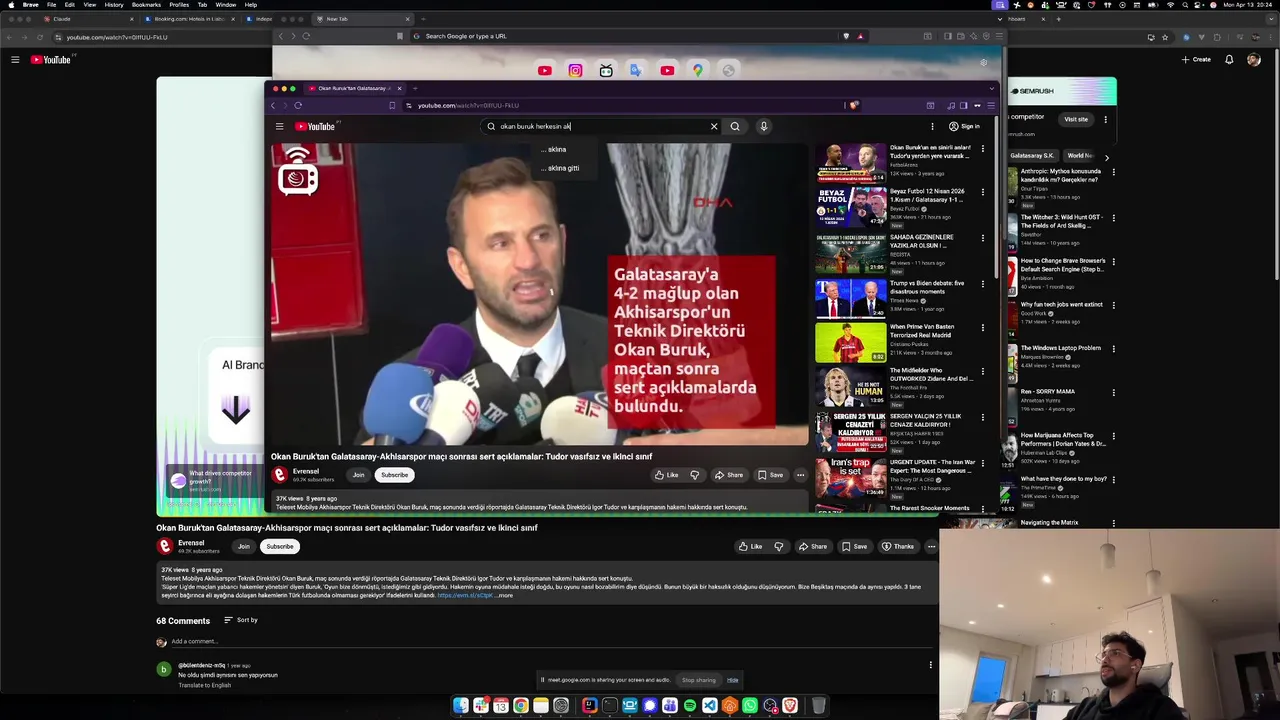The width and height of the screenshot is (1280, 720).
Task: Open Spotify from the Dock
Action: [689, 706]
